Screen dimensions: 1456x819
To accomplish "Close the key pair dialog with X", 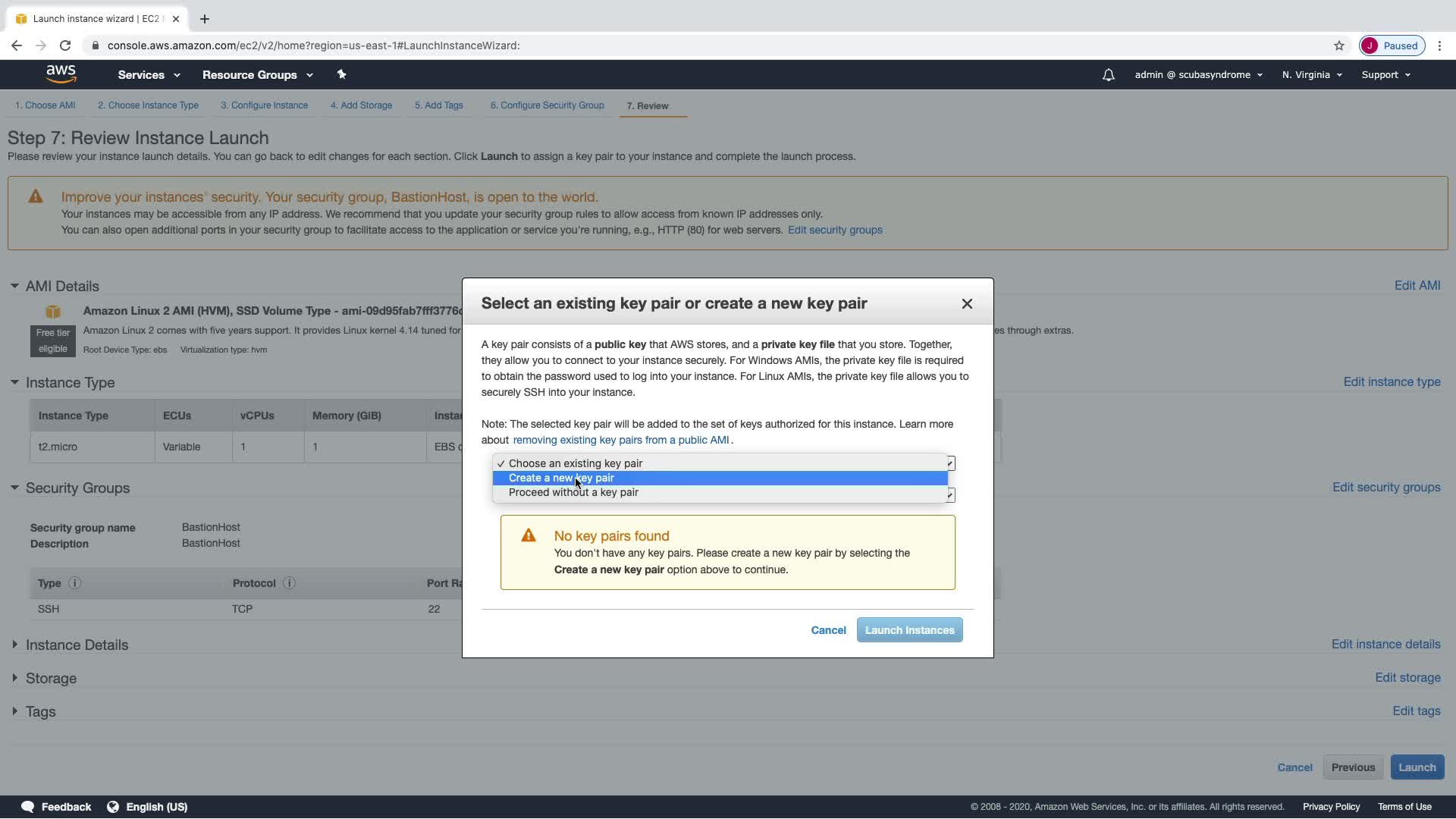I will click(966, 303).
